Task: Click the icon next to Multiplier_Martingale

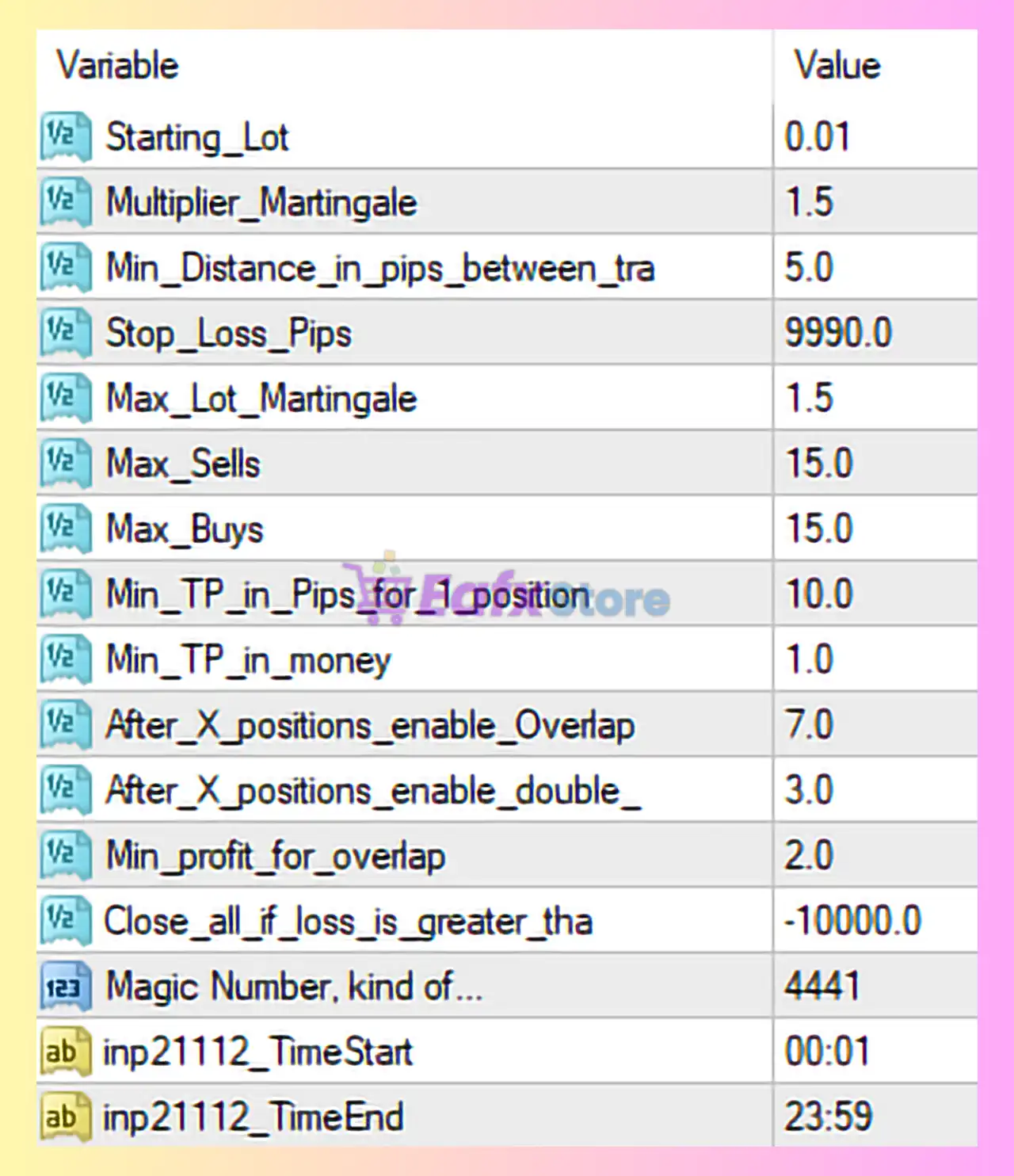Action: pos(66,202)
